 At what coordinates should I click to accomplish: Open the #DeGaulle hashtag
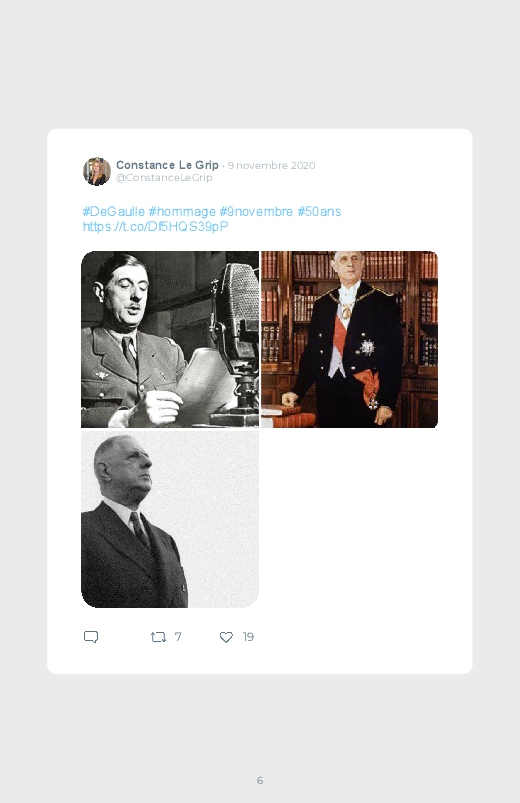pos(114,212)
